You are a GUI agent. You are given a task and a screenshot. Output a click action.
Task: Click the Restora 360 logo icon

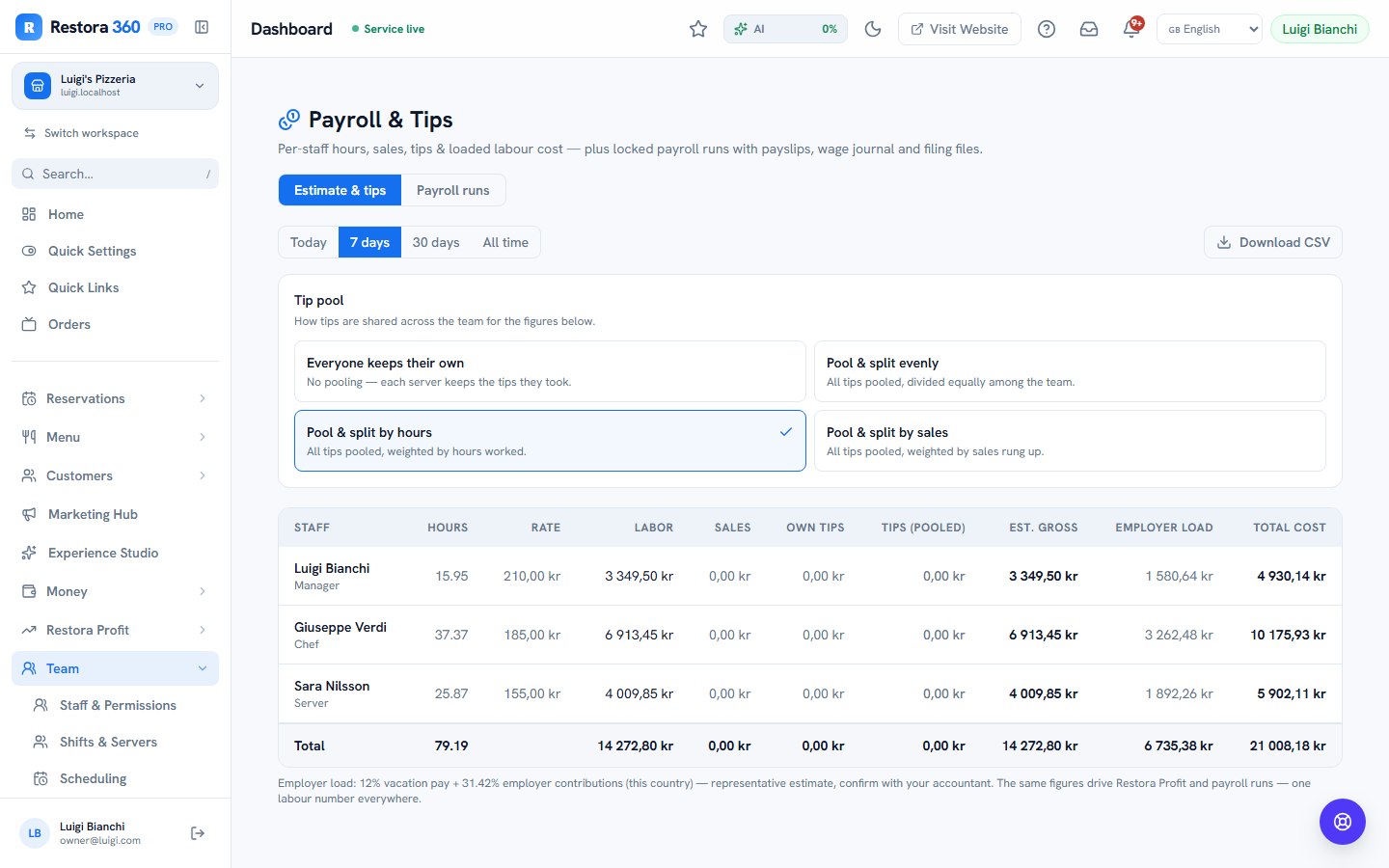click(29, 27)
